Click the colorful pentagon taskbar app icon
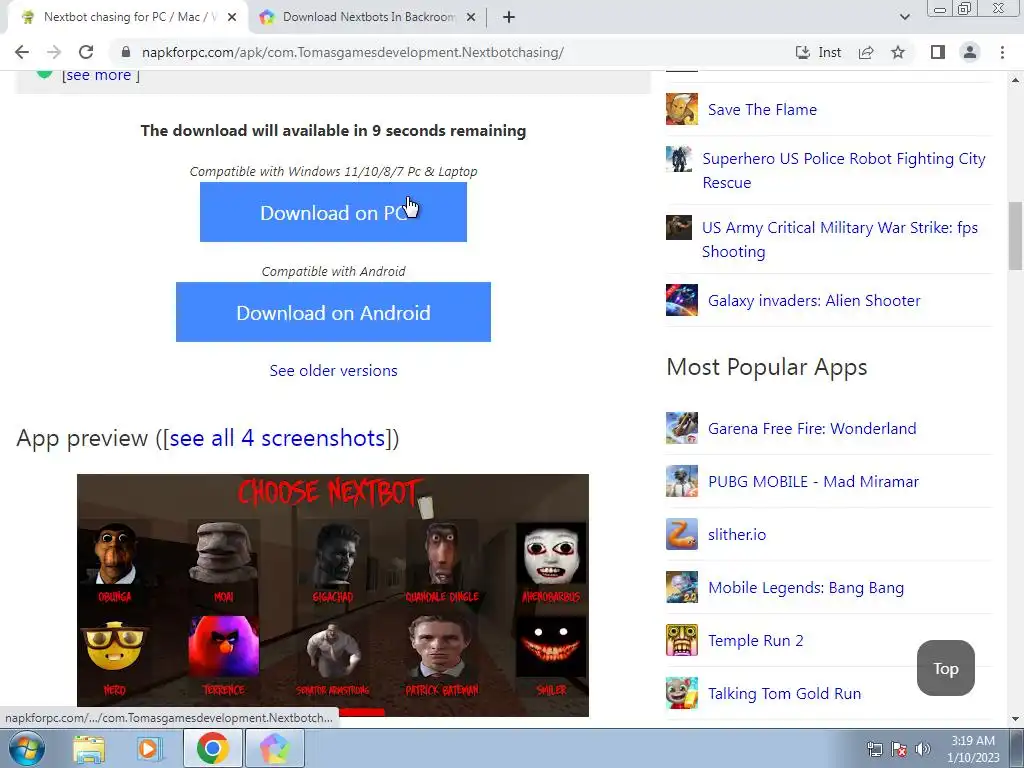This screenshot has height=768, width=1024. coord(274,748)
